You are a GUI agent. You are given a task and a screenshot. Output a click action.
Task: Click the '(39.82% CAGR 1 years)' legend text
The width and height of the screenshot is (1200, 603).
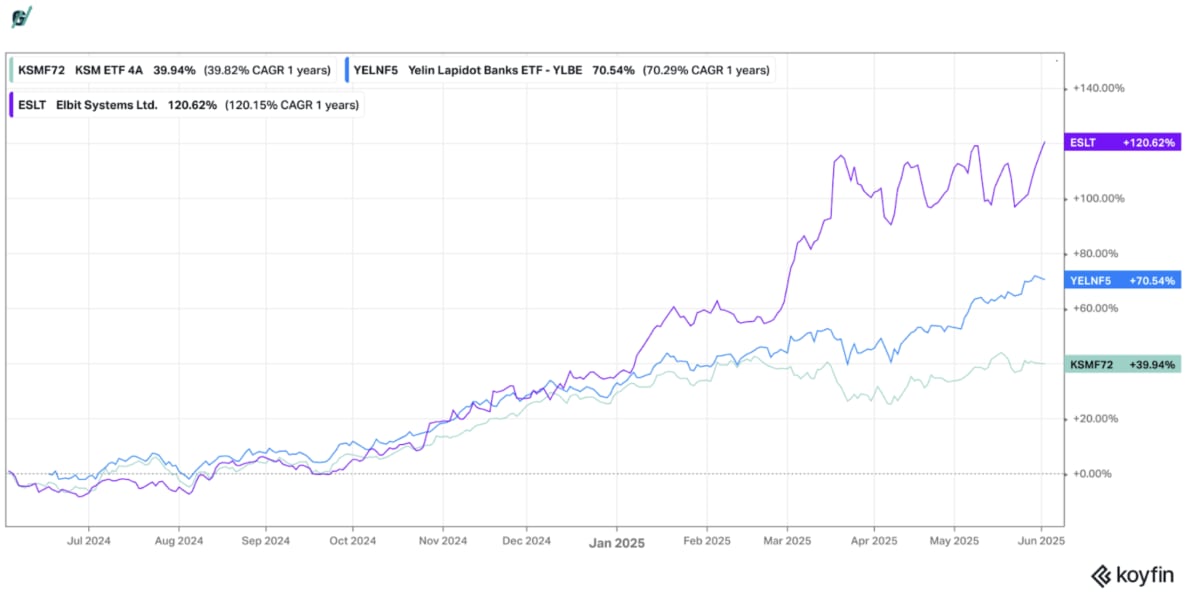267,70
